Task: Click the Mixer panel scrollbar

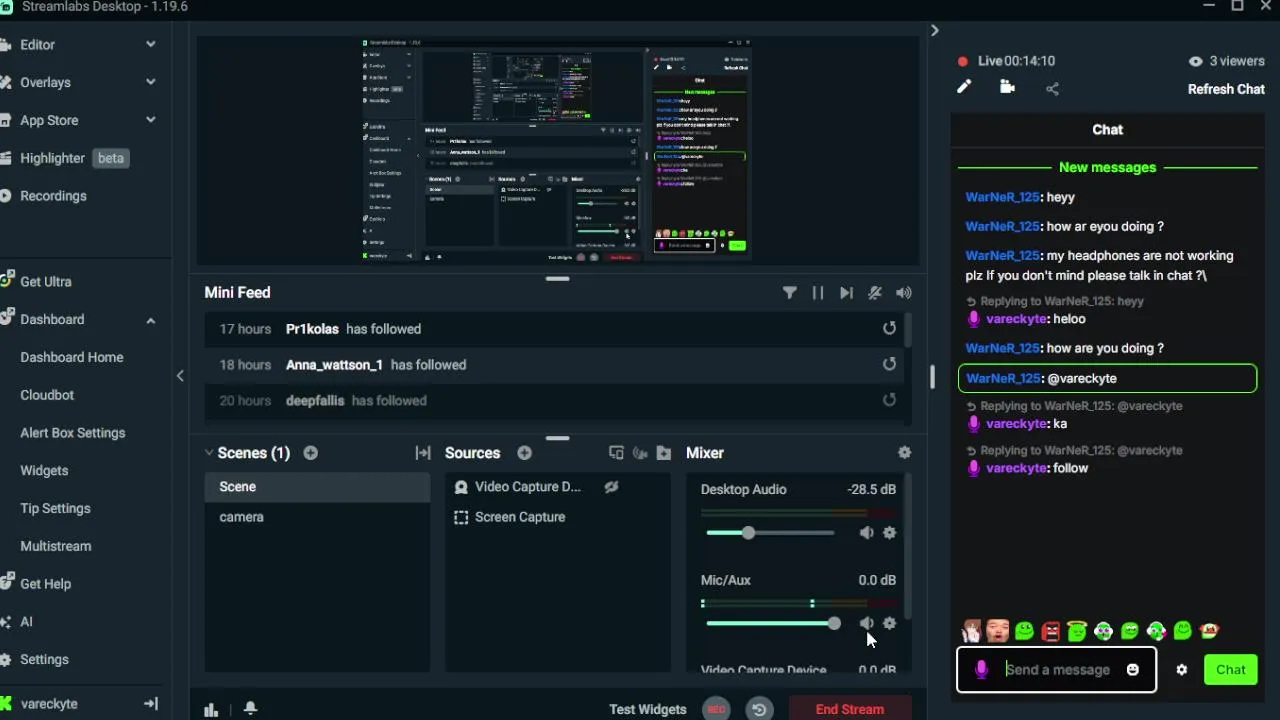Action: pyautogui.click(x=909, y=548)
